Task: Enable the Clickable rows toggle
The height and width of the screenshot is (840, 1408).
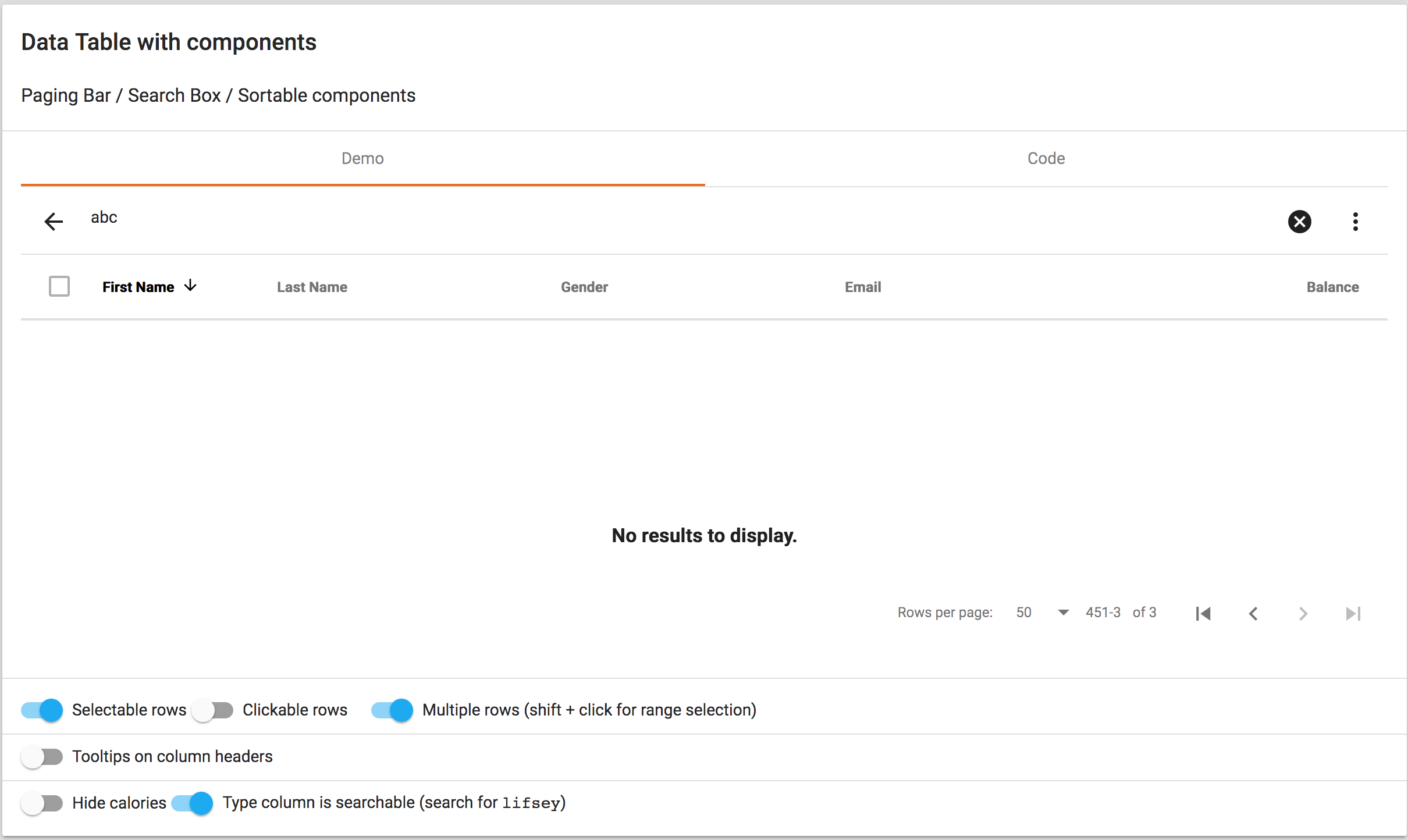Action: pos(212,710)
